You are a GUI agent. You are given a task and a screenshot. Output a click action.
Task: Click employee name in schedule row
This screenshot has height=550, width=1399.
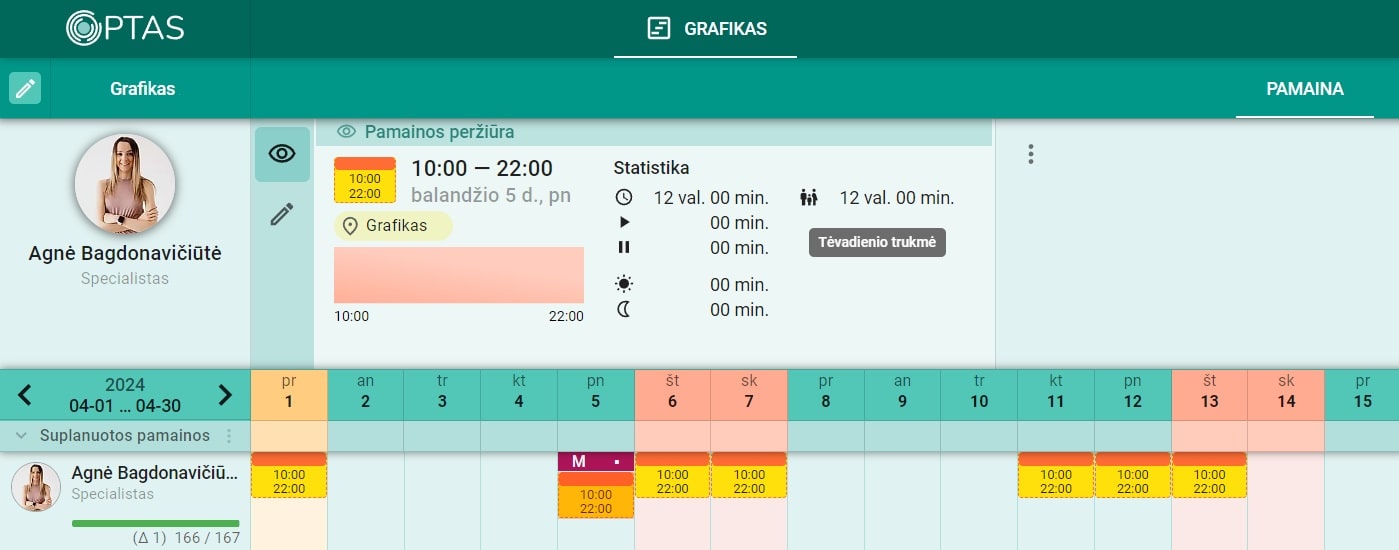155,473
